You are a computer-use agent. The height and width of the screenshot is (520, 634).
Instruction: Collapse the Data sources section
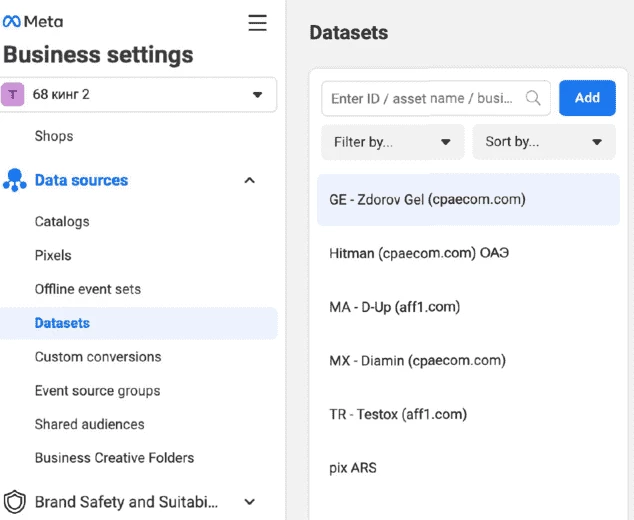pos(249,180)
